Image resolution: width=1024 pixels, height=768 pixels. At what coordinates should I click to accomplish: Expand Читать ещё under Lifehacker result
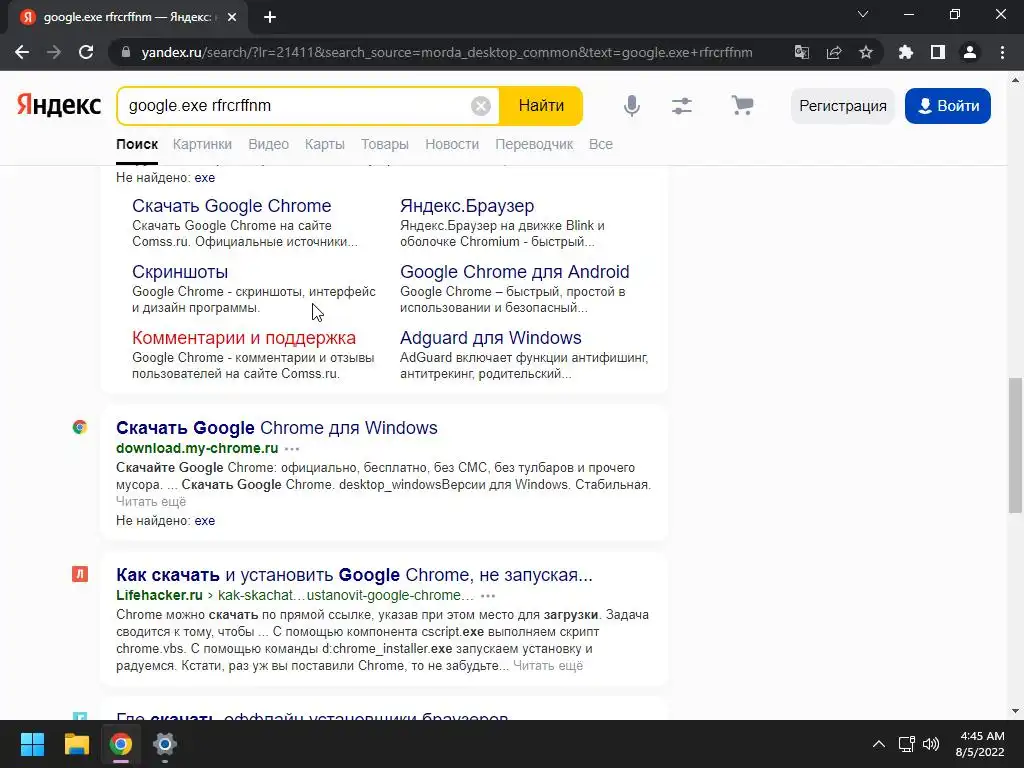(548, 665)
